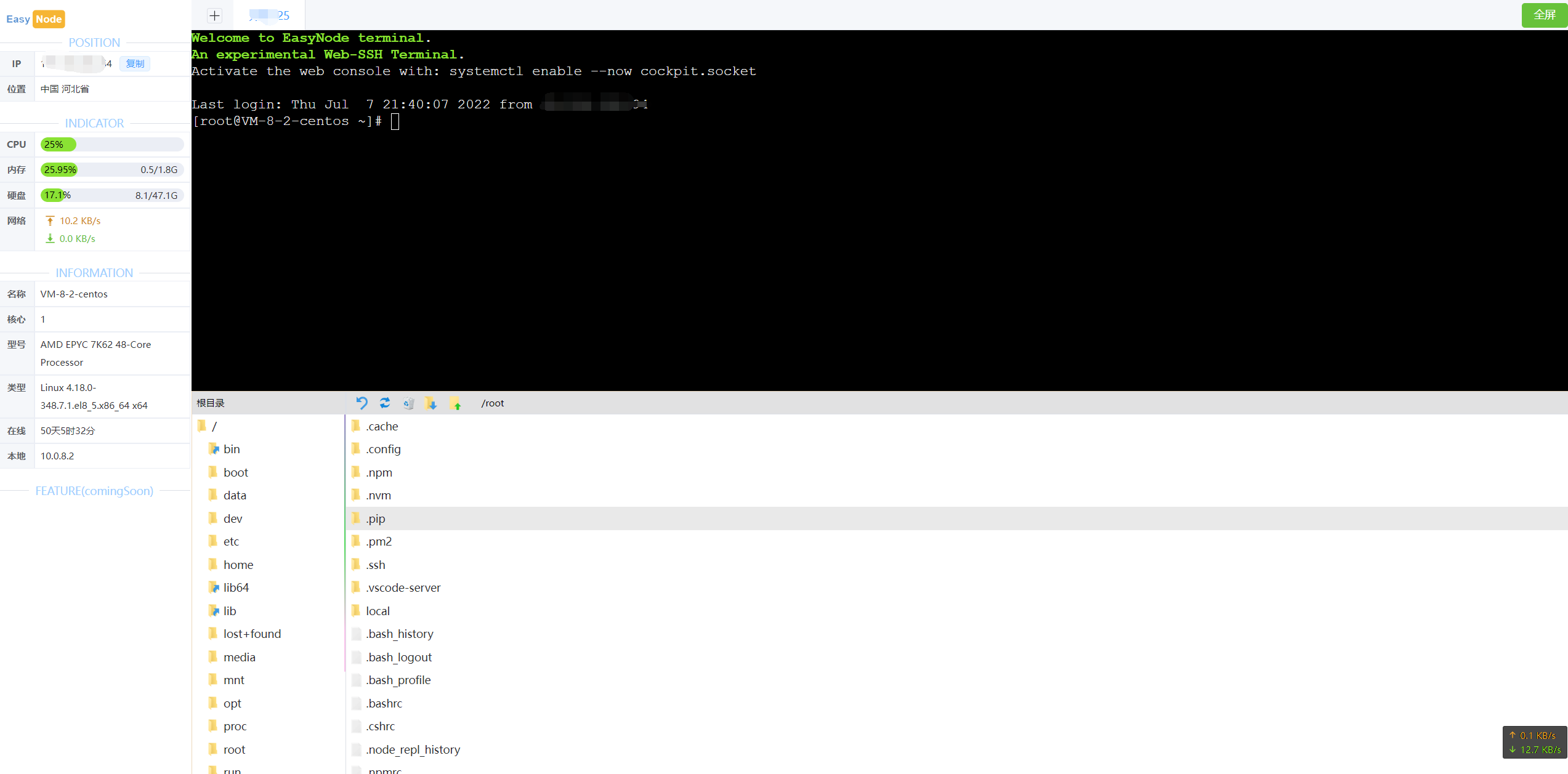Screen dimensions: 1568x774
Task: Open the .vscode-server folder
Action: tap(403, 587)
